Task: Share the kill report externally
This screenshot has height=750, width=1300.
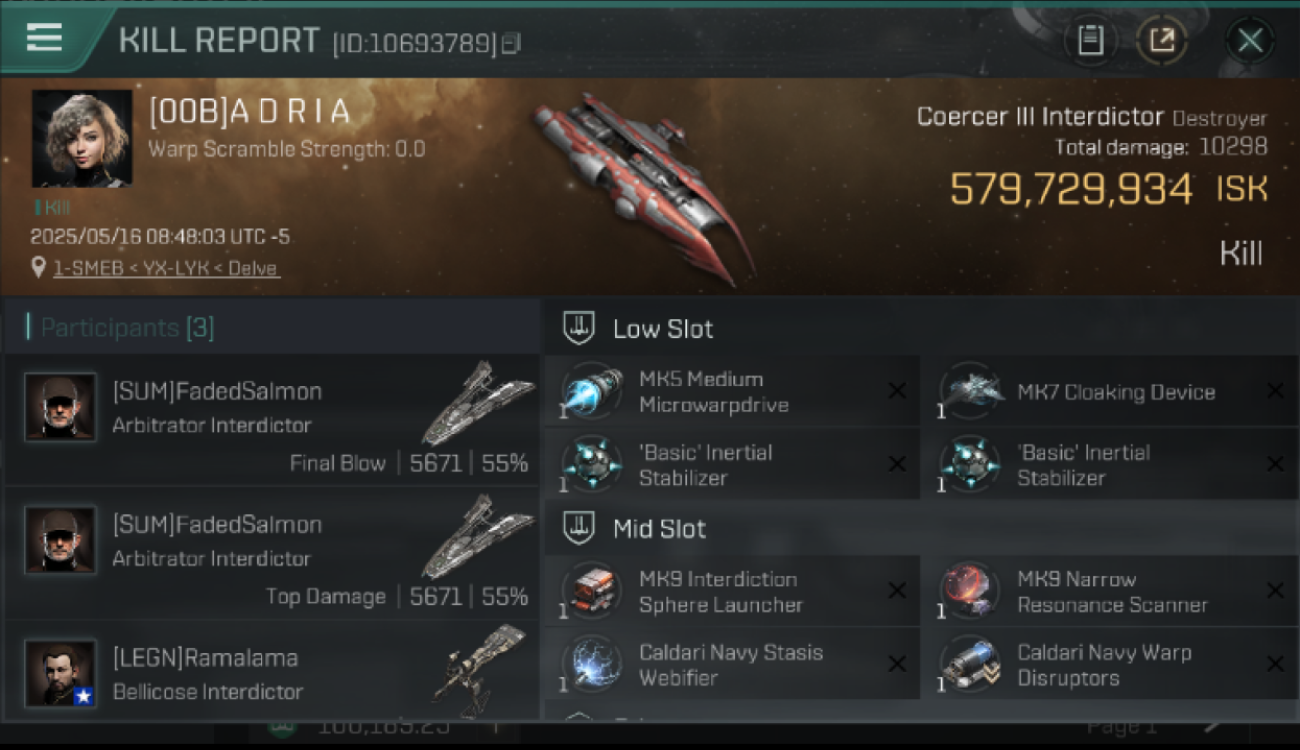Action: [x=1161, y=40]
